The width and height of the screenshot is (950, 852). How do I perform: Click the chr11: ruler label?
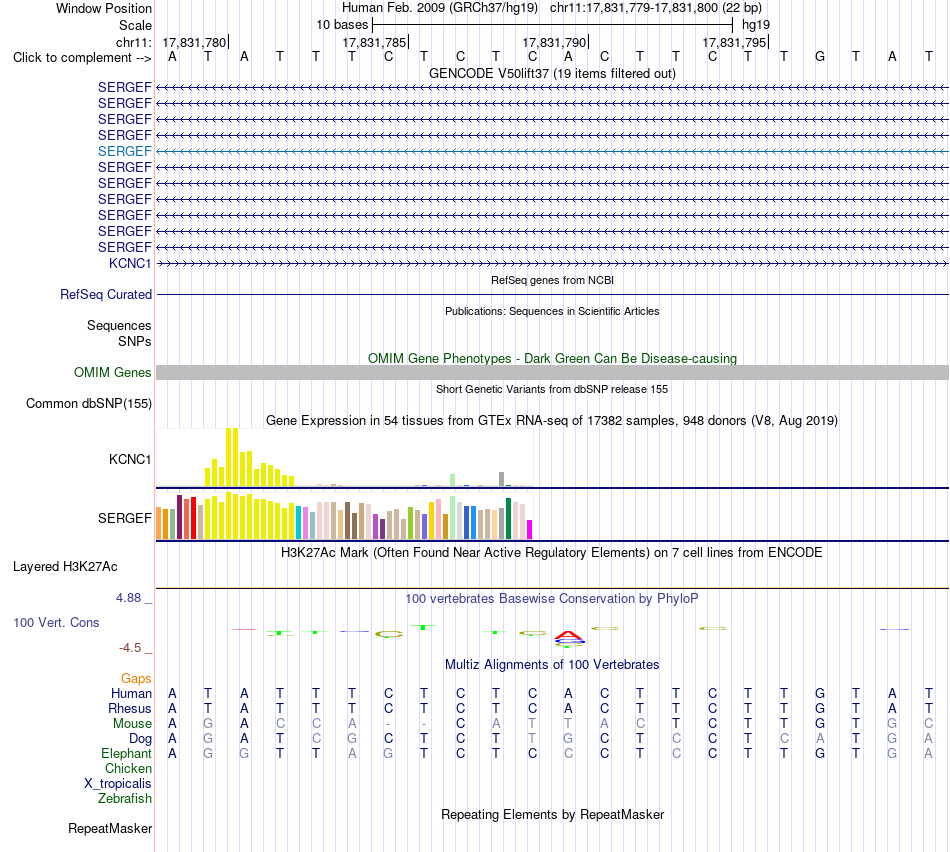tap(133, 42)
